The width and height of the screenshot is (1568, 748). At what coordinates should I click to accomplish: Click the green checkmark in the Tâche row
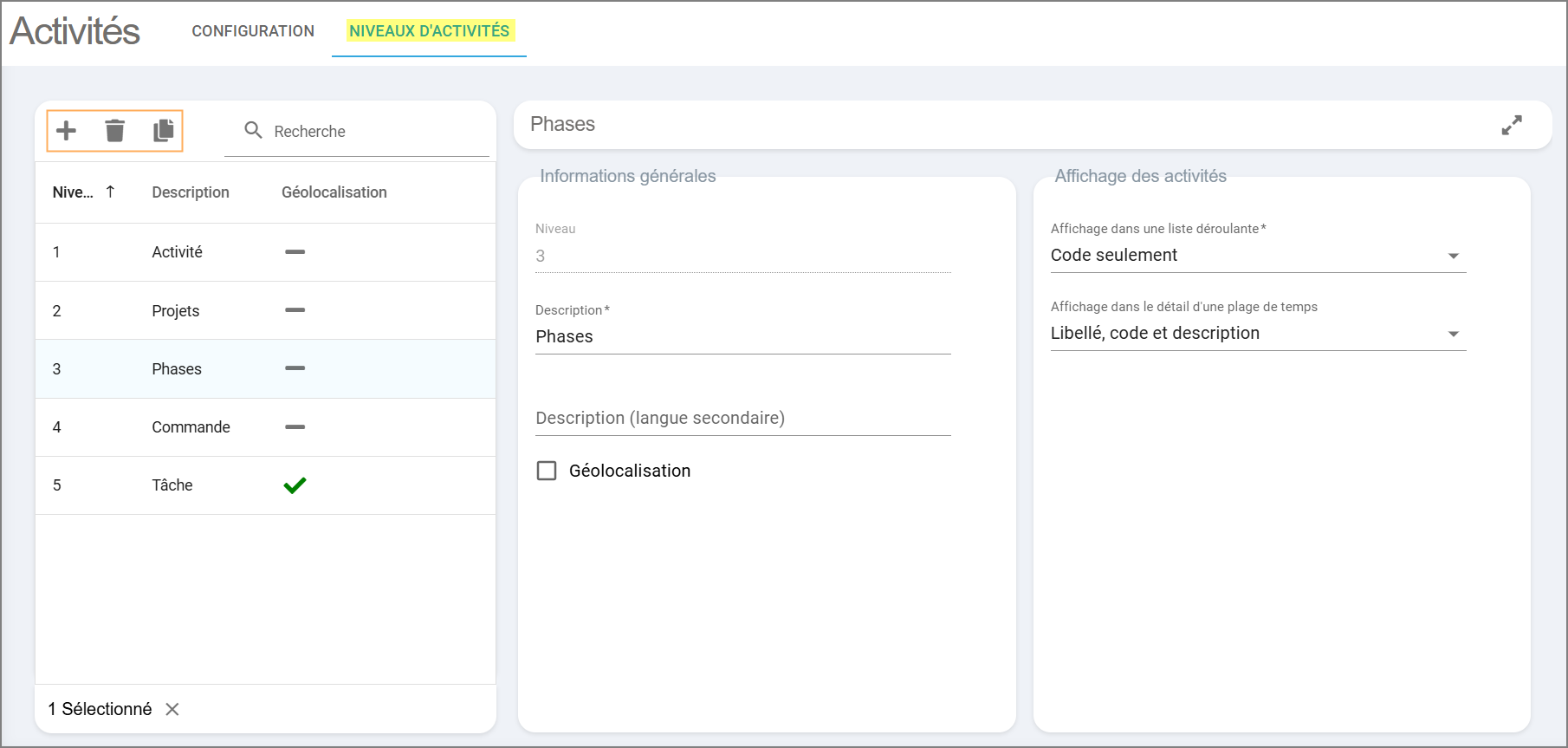295,485
